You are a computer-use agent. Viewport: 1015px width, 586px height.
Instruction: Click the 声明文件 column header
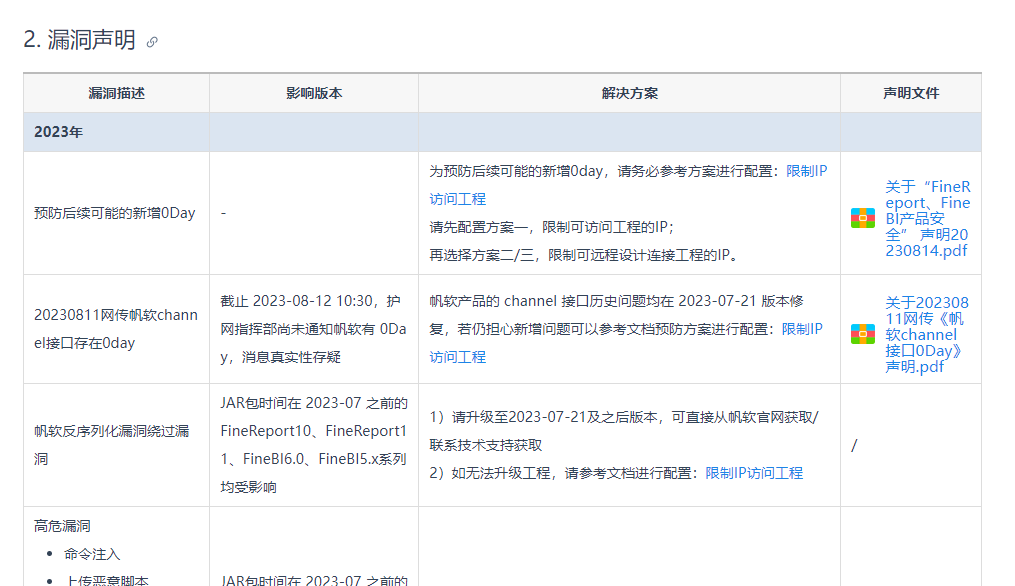(x=911, y=93)
